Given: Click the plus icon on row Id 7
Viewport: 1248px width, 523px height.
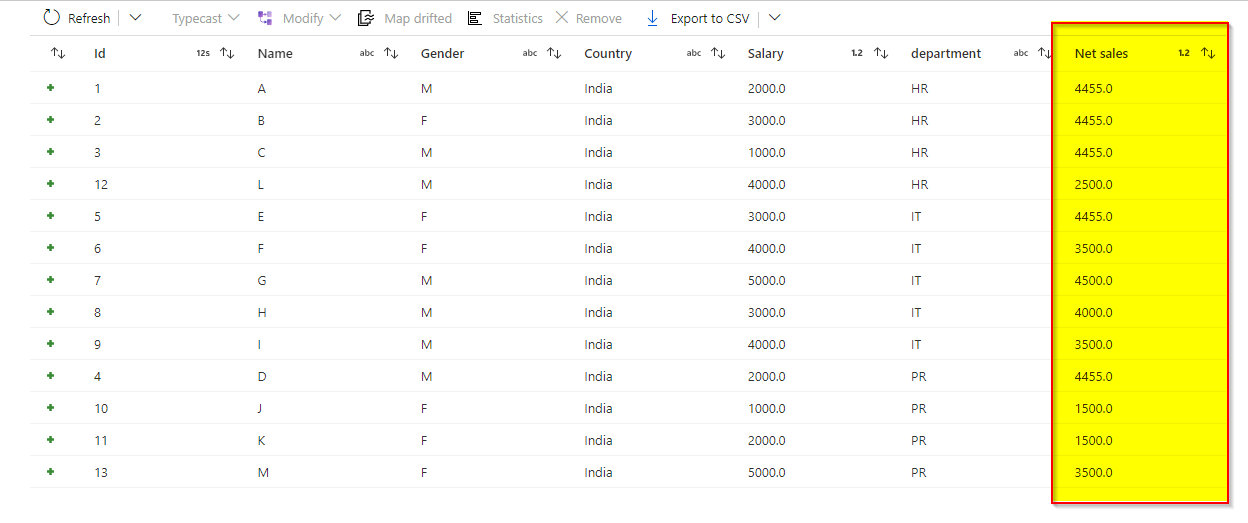Looking at the screenshot, I should (x=50, y=280).
